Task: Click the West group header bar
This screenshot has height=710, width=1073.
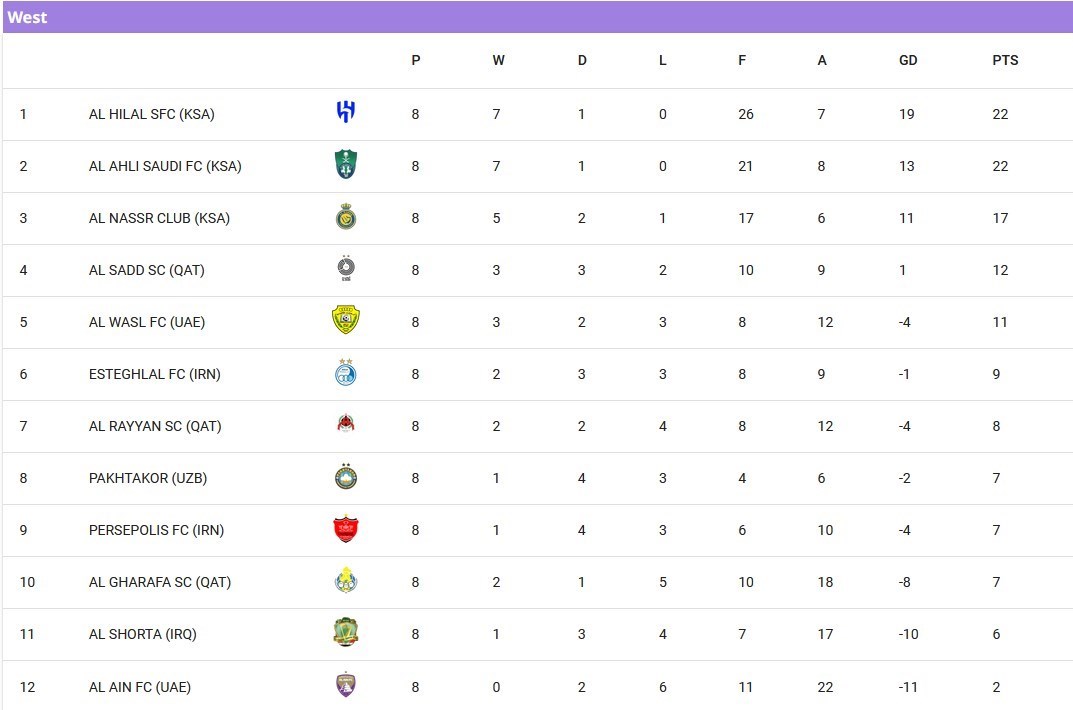Action: (x=537, y=17)
